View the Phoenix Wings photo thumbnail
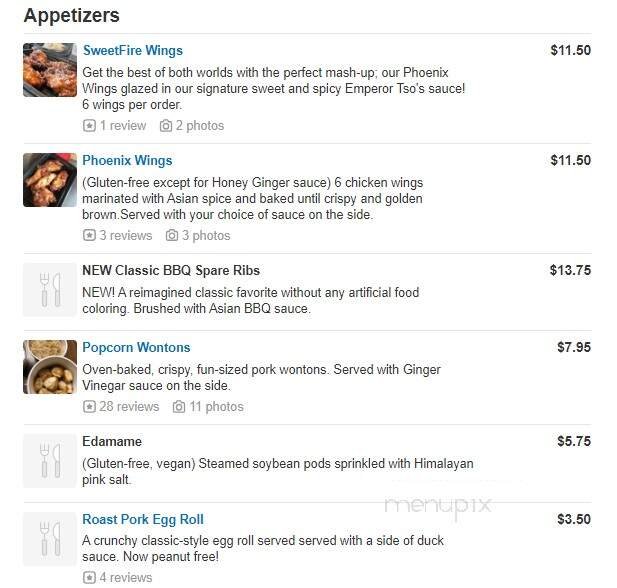Image resolution: width=617 pixels, height=588 pixels. coord(50,180)
